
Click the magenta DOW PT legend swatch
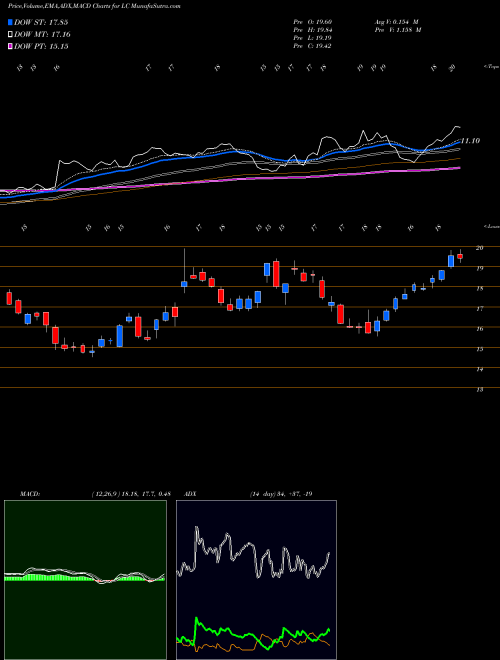[10, 47]
